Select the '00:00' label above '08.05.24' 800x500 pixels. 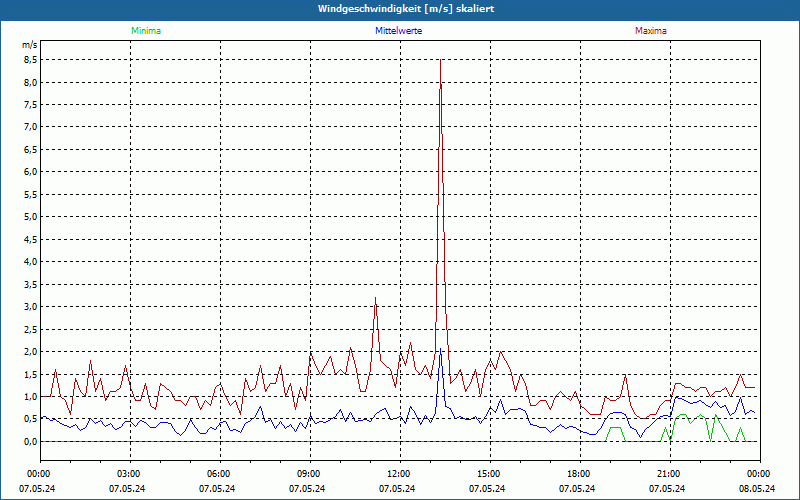click(x=759, y=474)
